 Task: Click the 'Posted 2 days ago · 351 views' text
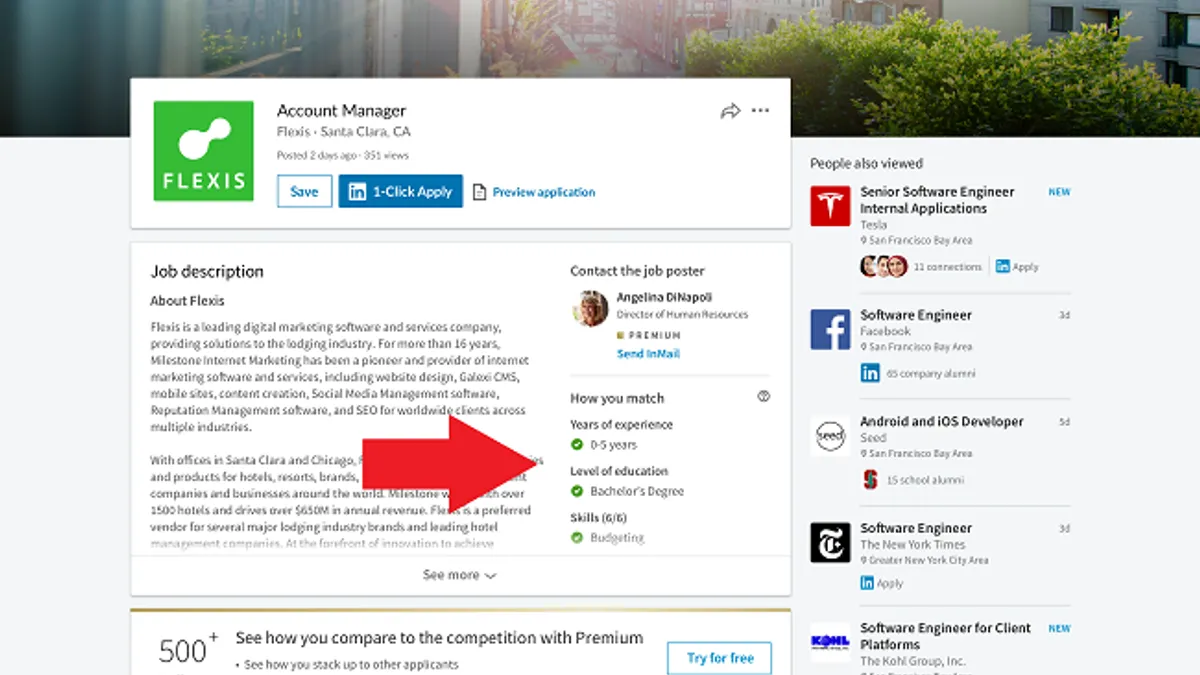pos(343,156)
